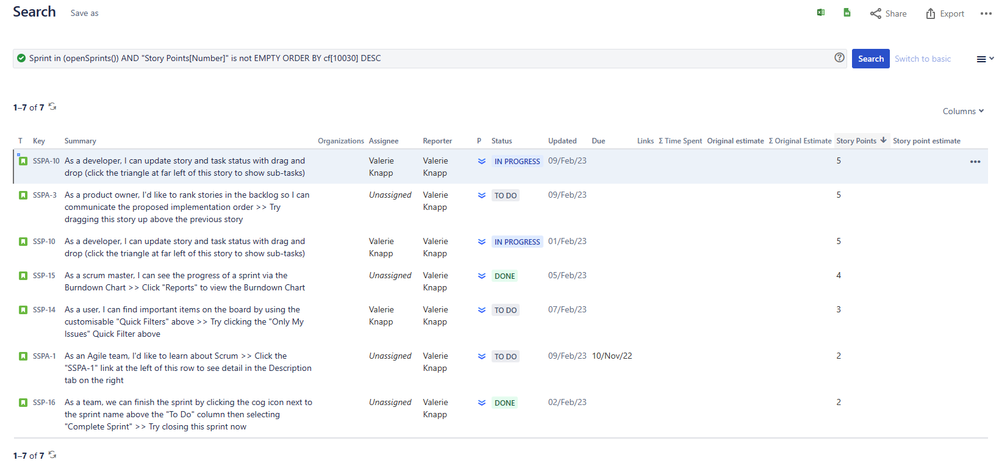Click the Google Sheets export icon
999x471 pixels.
(847, 13)
